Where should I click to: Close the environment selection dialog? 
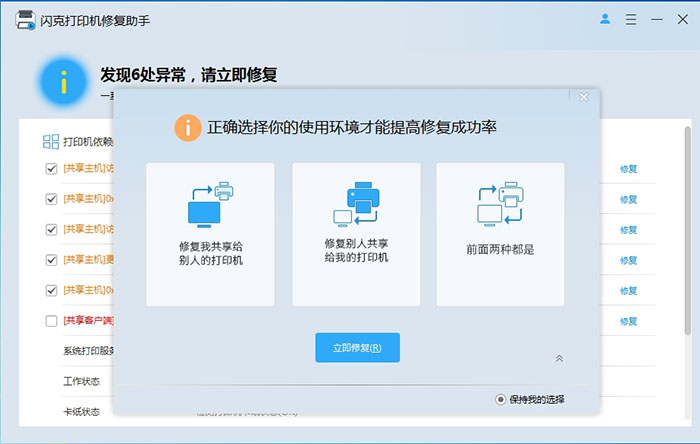[584, 97]
